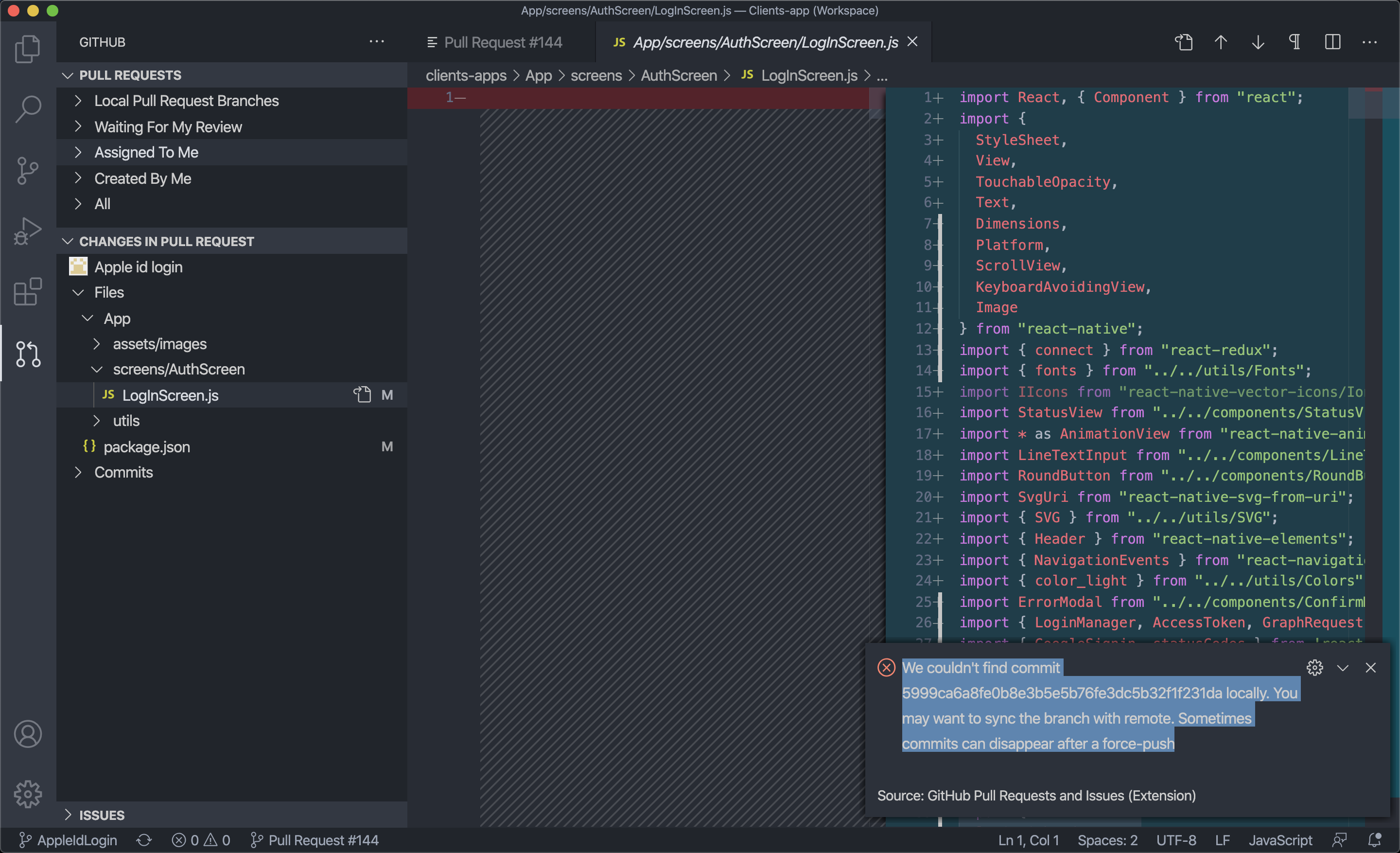Screen dimensions: 1400x853
Task: Click AppleIdLogin branch in status bar
Action: pyautogui.click(x=68, y=840)
